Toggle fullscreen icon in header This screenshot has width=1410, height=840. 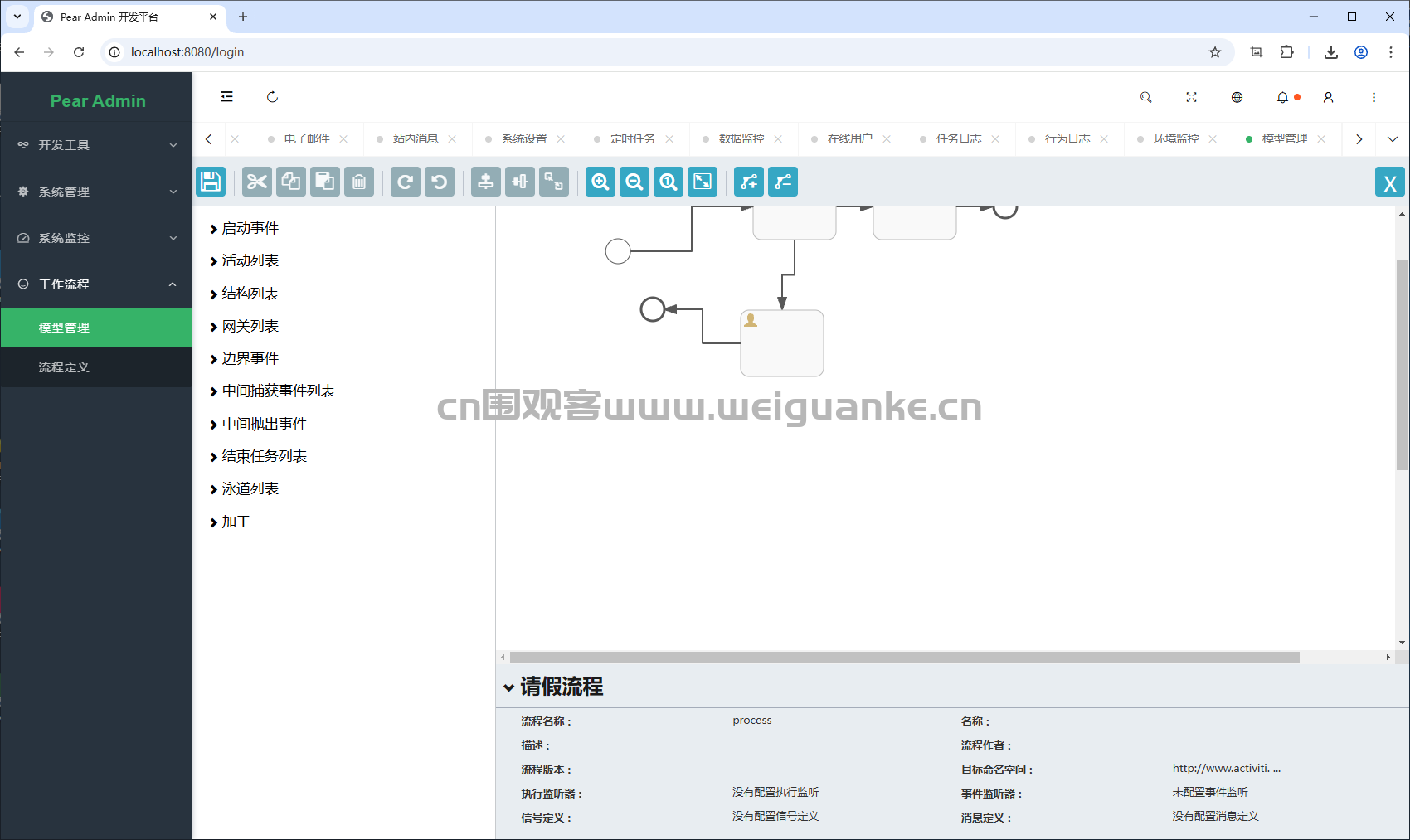[x=1192, y=97]
